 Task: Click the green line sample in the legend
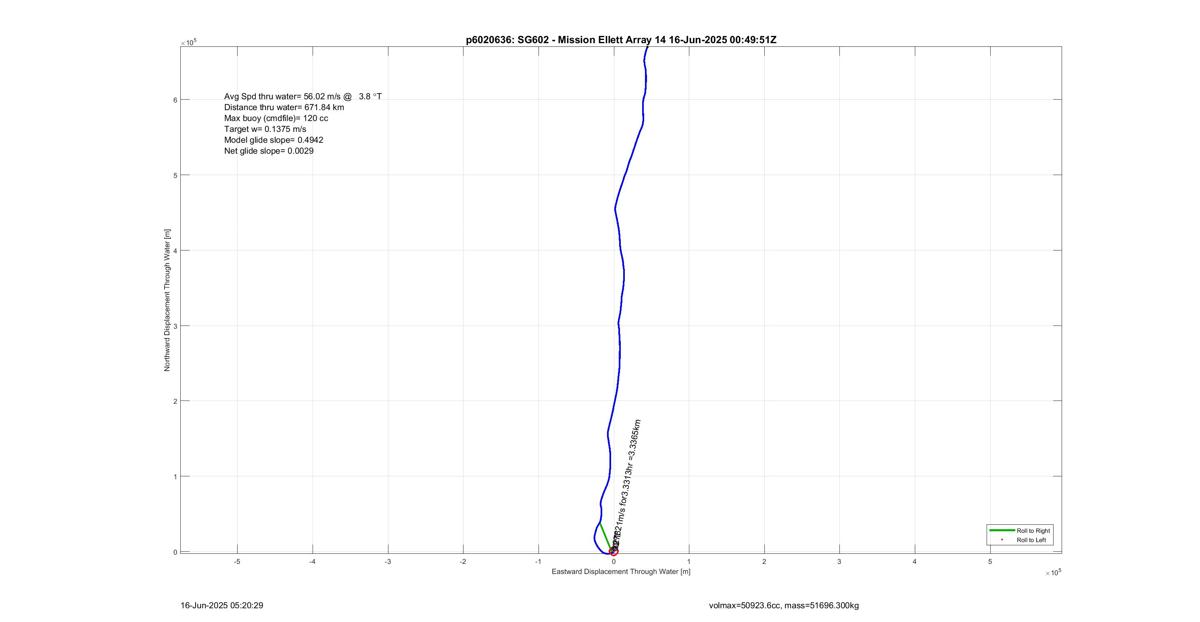1000,530
